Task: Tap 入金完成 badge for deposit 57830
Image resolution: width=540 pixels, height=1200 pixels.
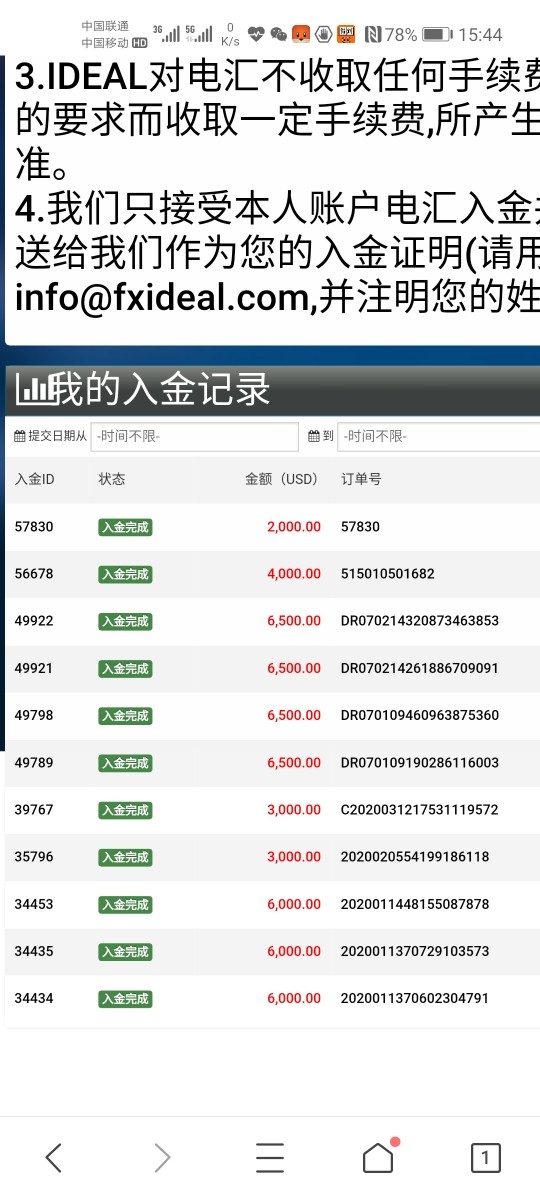Action: (x=125, y=527)
